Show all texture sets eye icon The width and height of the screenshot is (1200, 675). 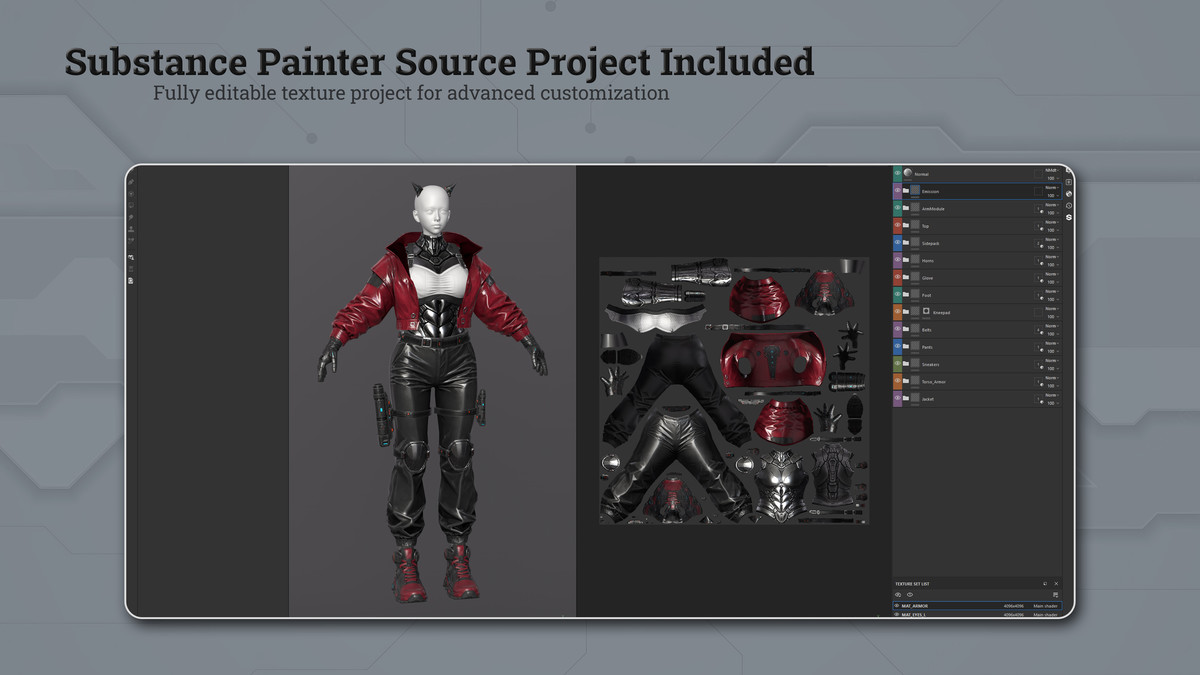(910, 594)
